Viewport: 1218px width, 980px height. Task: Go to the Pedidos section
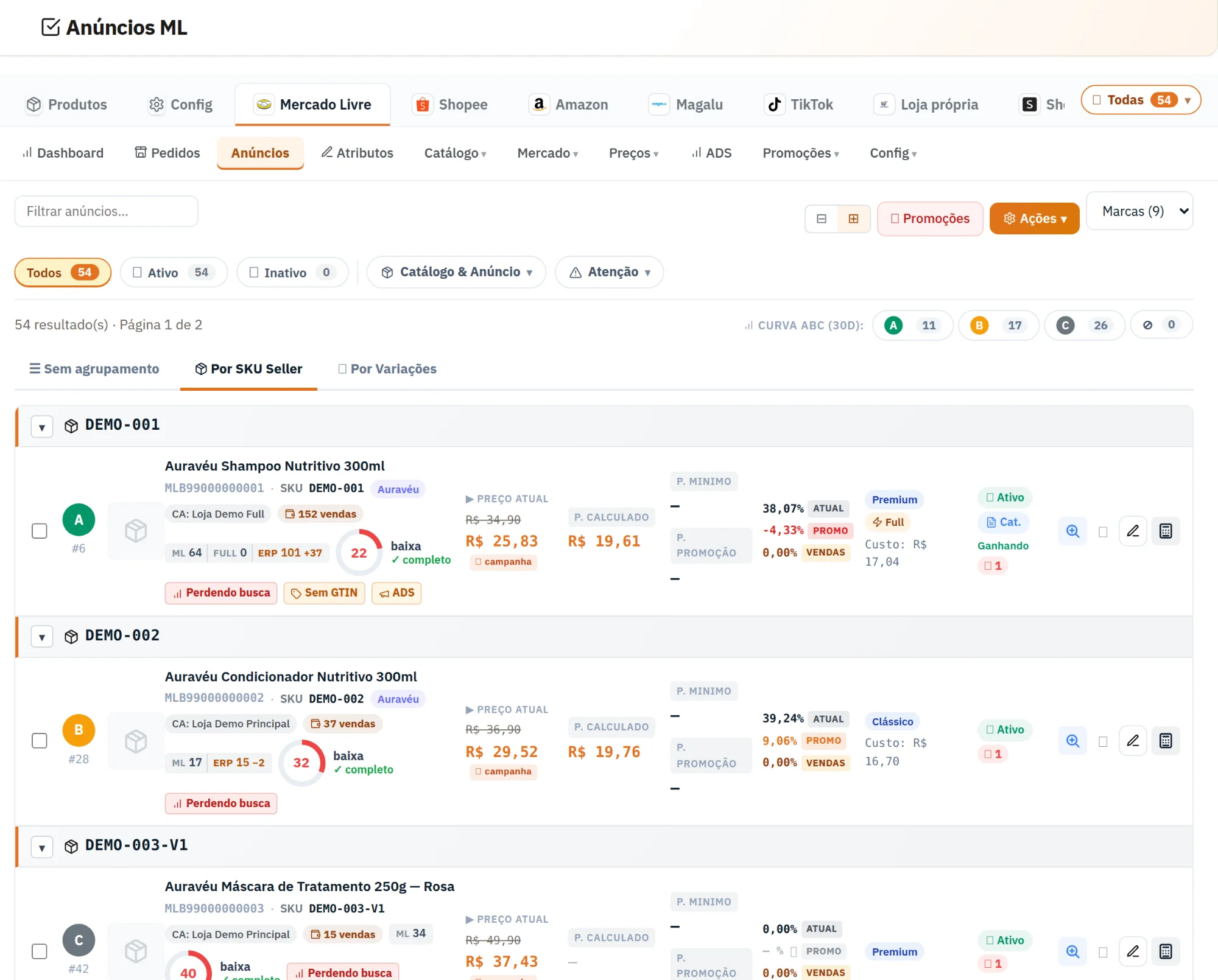pos(167,153)
